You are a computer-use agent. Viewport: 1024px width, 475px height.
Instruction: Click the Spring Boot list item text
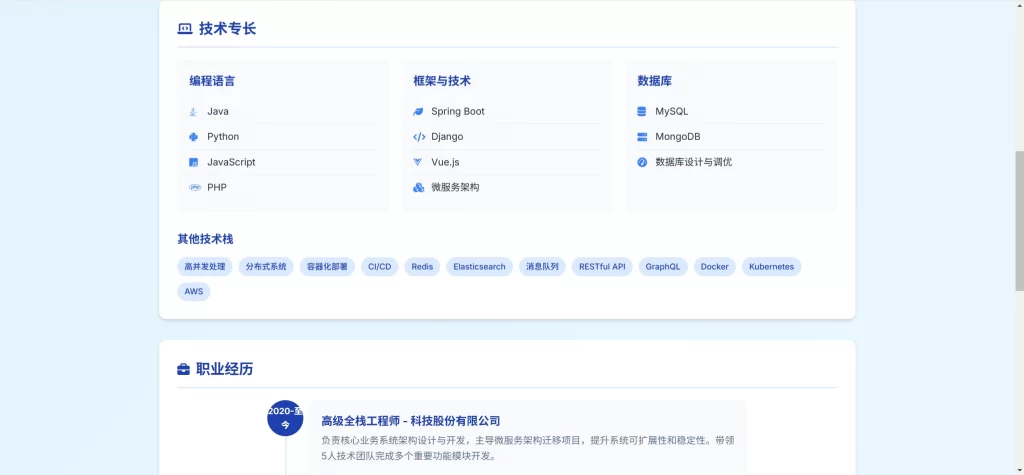(x=458, y=112)
